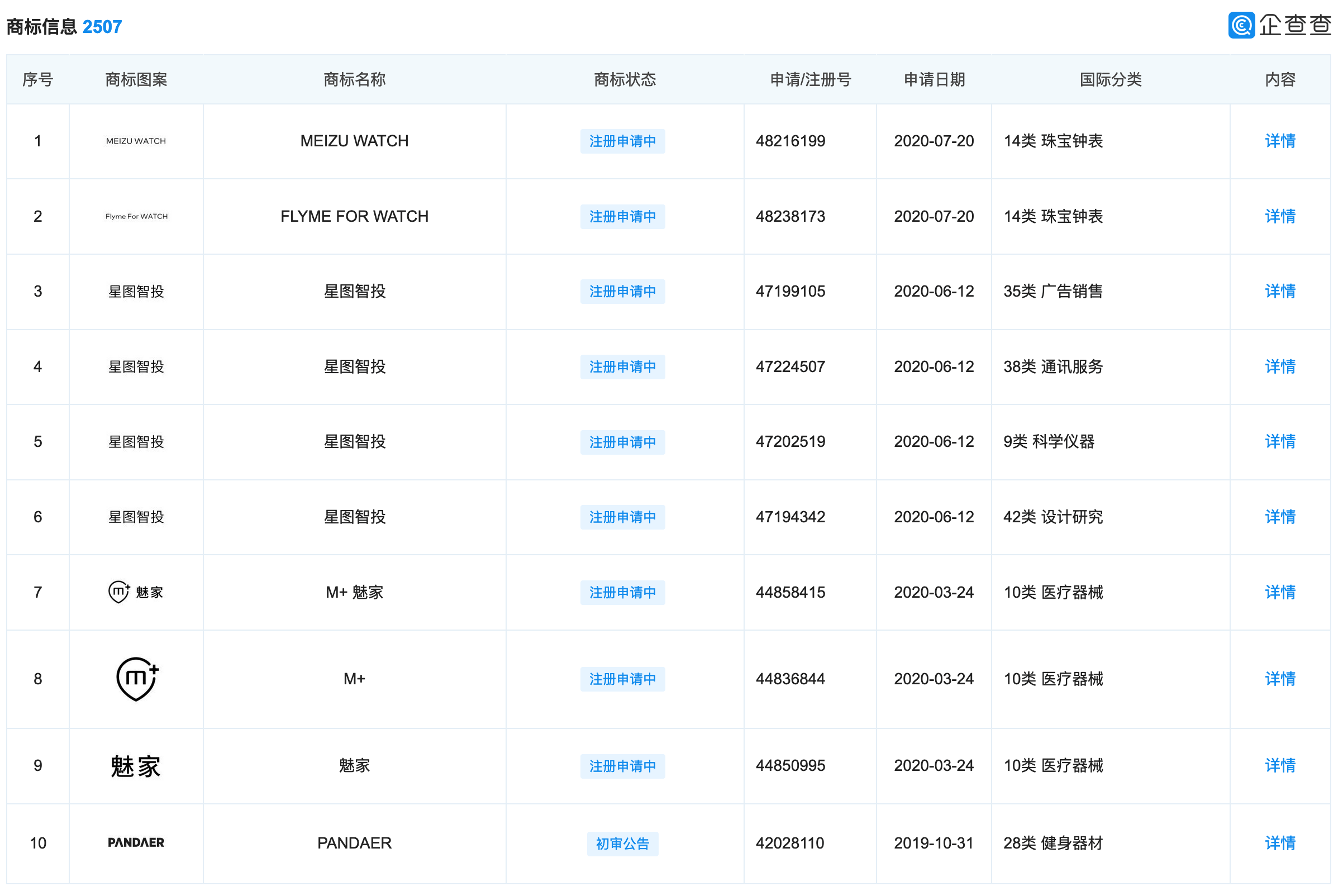Select registration number 48216199

790,141
